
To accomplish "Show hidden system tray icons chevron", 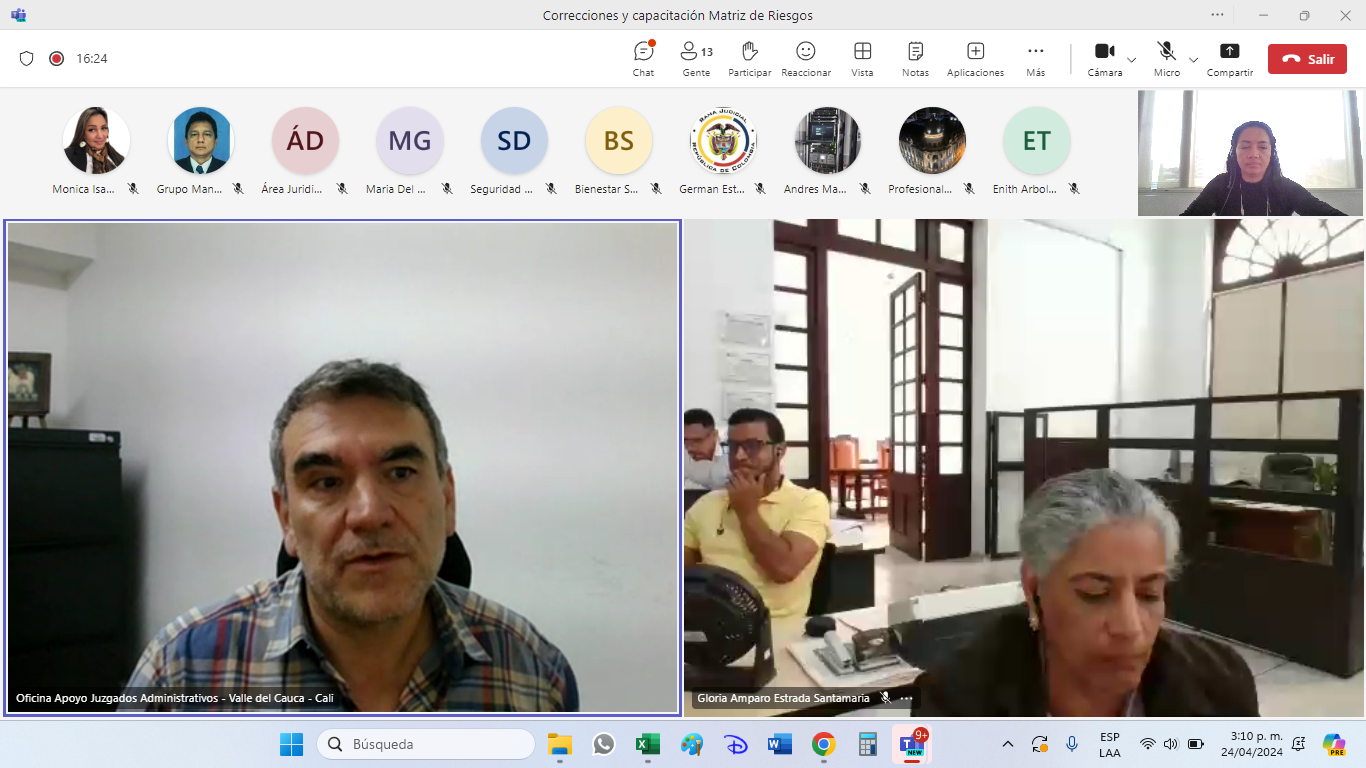I will tap(1008, 744).
